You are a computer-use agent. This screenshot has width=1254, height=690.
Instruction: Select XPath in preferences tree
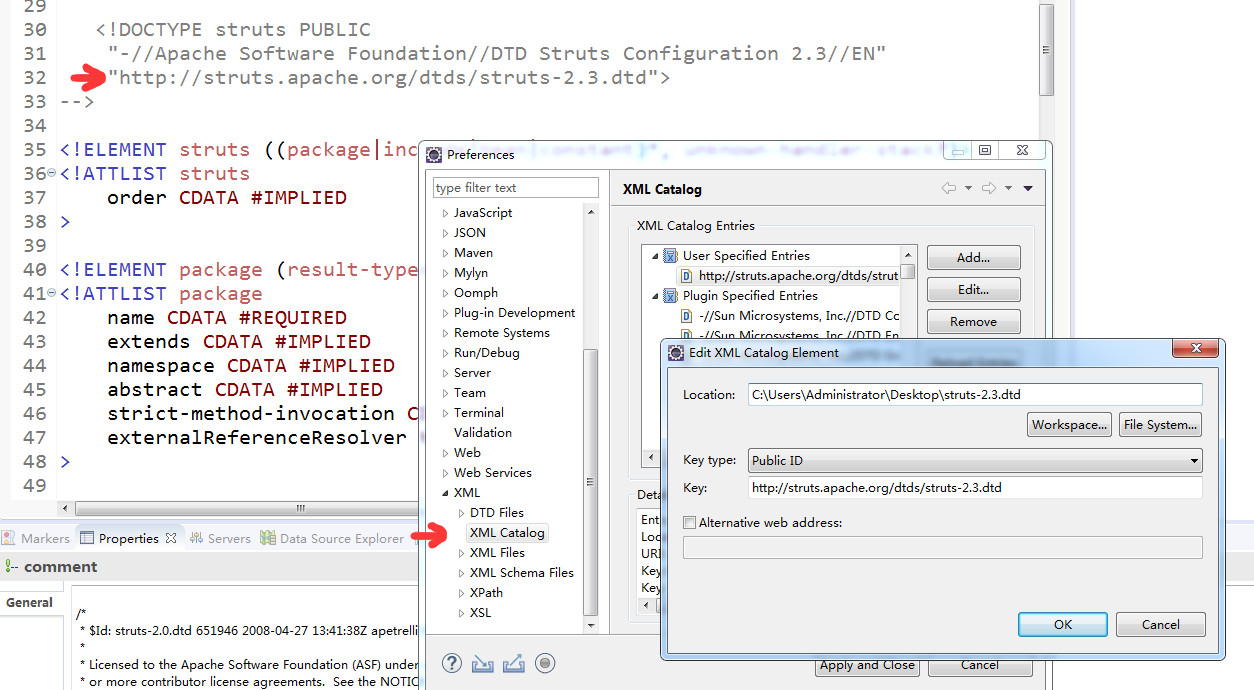[486, 593]
